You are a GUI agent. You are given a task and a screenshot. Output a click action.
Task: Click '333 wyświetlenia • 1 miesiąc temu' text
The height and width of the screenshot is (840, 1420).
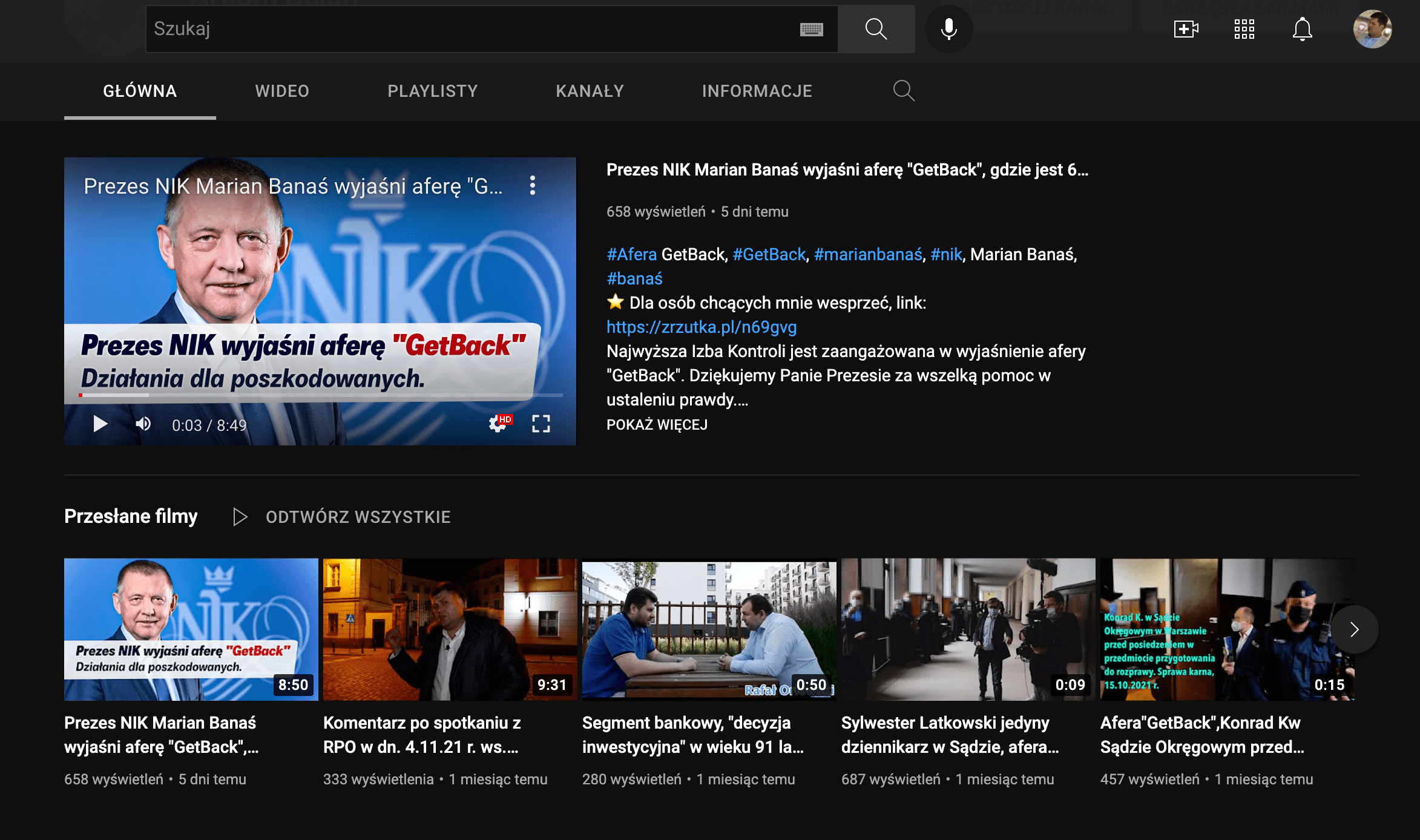point(435,779)
